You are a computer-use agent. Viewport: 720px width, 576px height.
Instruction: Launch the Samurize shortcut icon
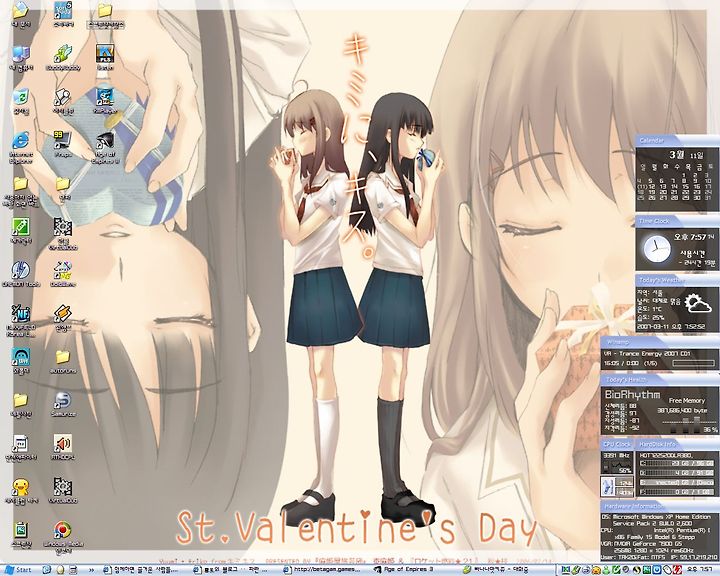62,402
